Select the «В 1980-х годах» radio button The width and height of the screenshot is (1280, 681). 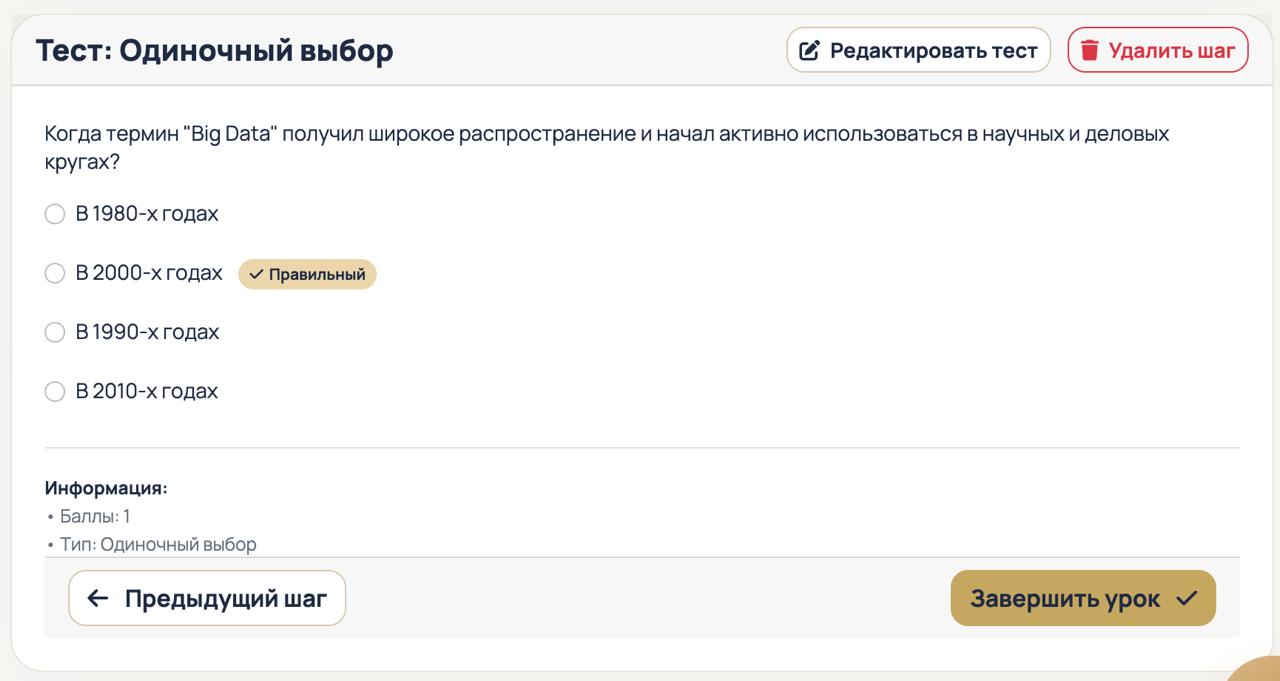coord(55,214)
